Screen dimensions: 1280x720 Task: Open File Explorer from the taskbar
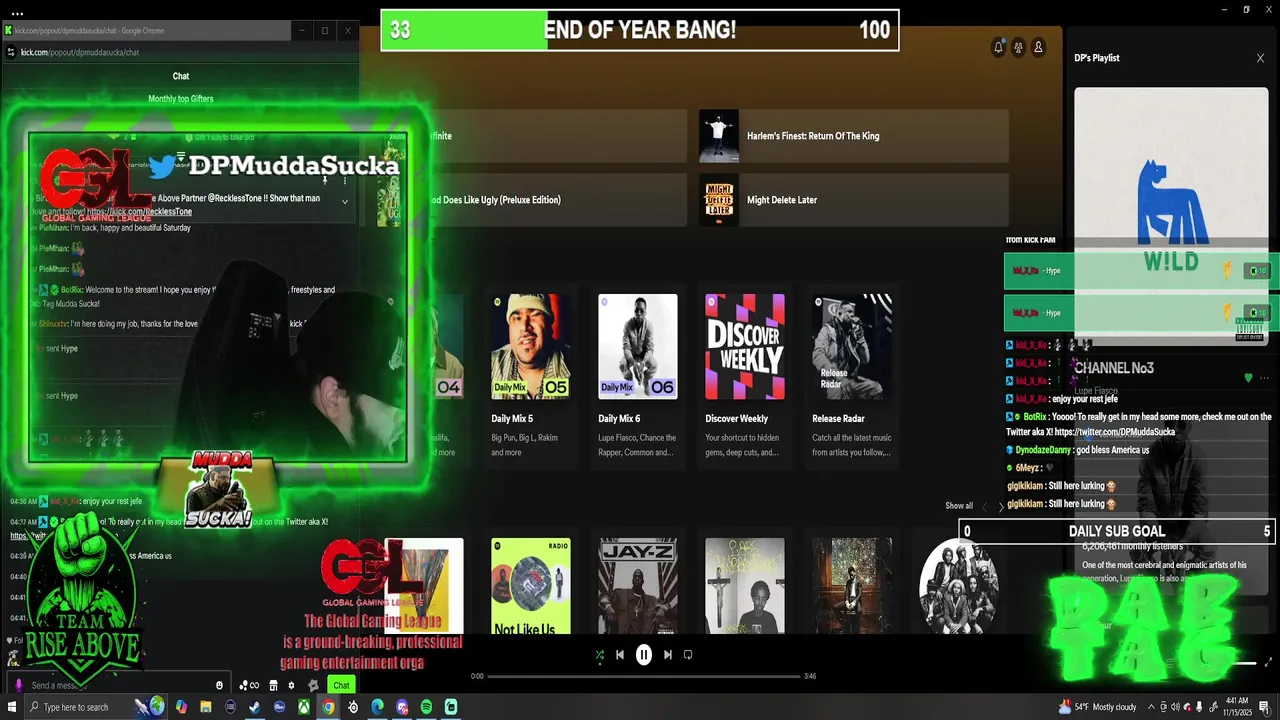tap(206, 707)
